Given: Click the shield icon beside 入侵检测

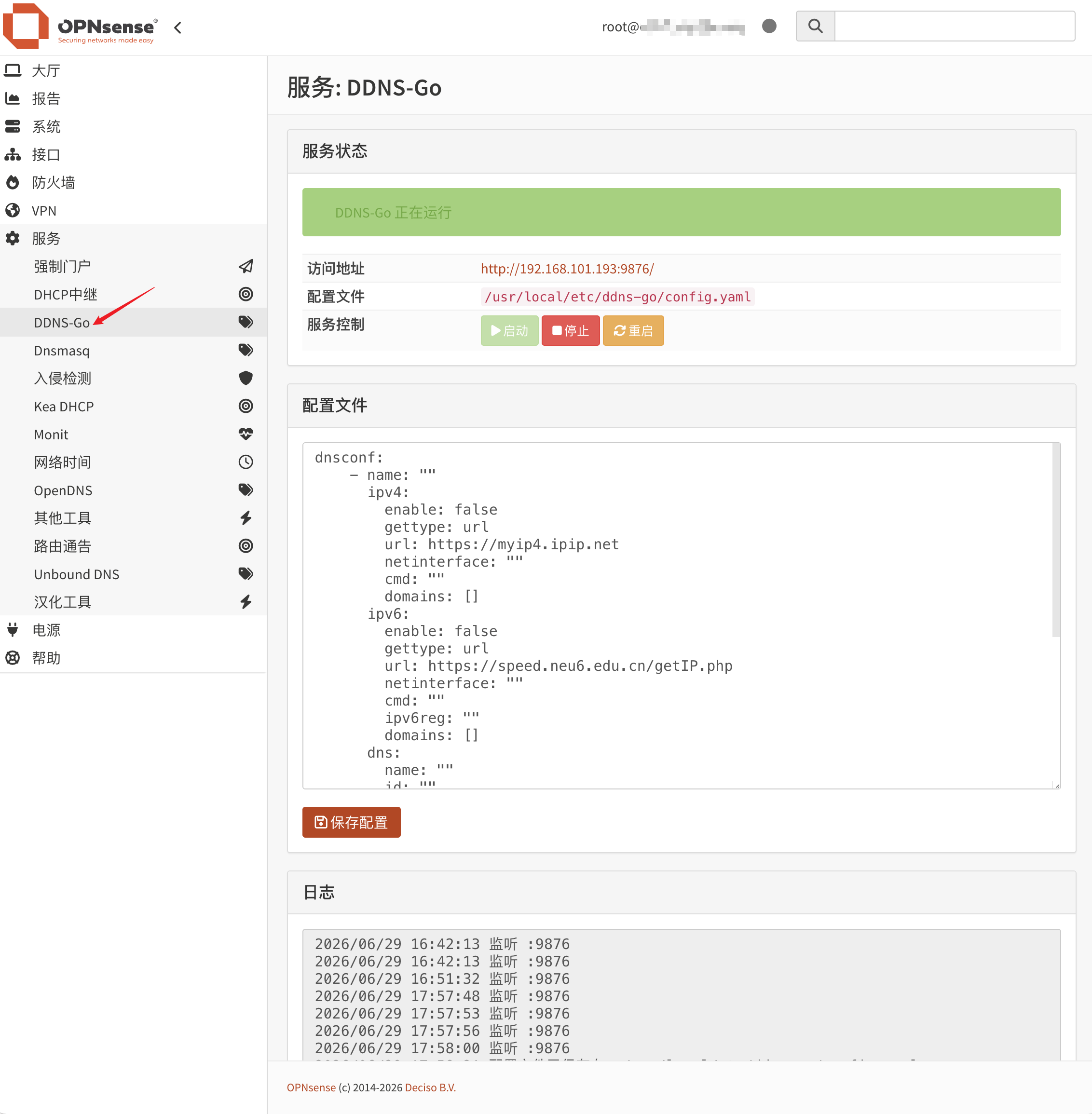Looking at the screenshot, I should coord(246,378).
